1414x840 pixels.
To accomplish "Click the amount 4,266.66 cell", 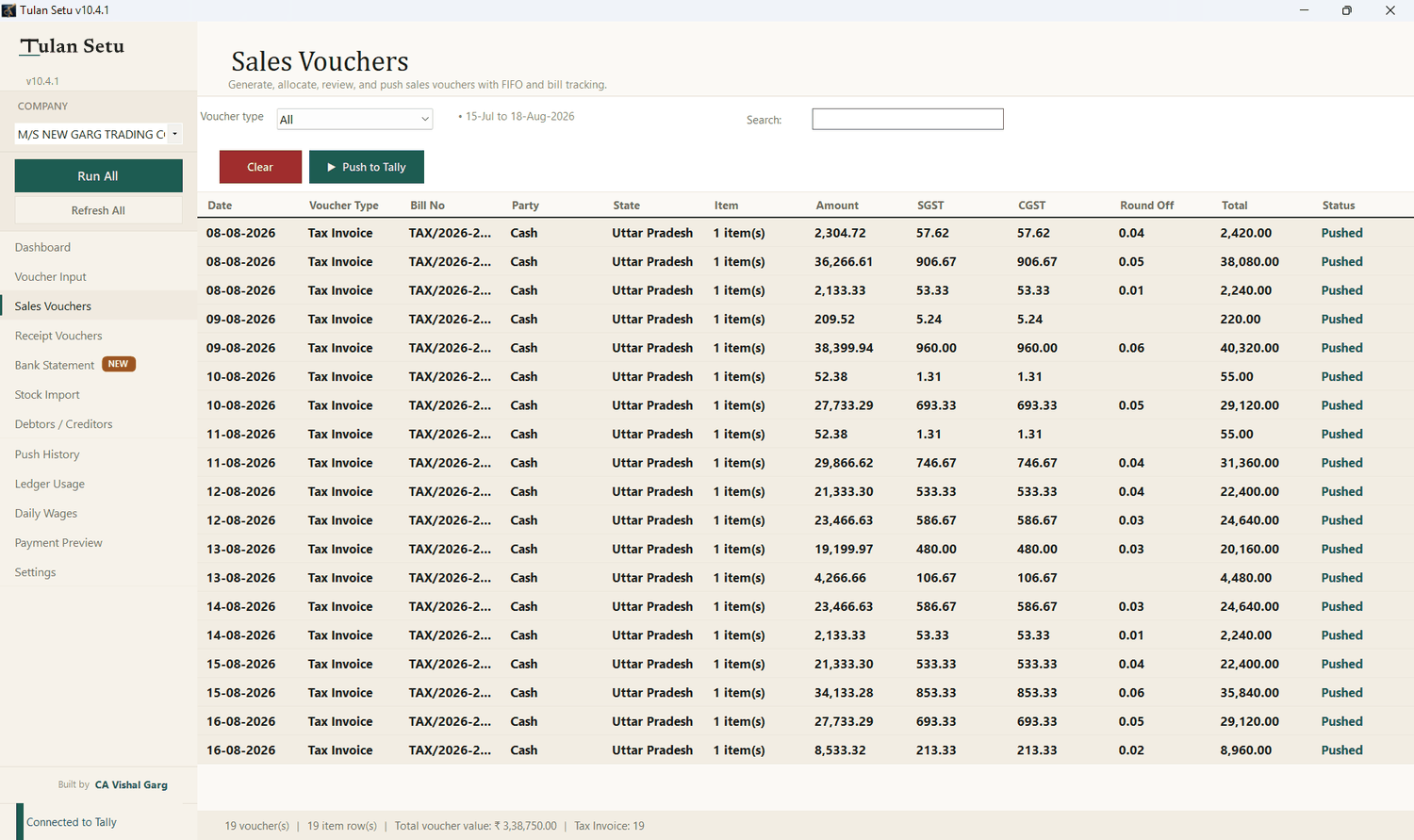I will tap(840, 578).
